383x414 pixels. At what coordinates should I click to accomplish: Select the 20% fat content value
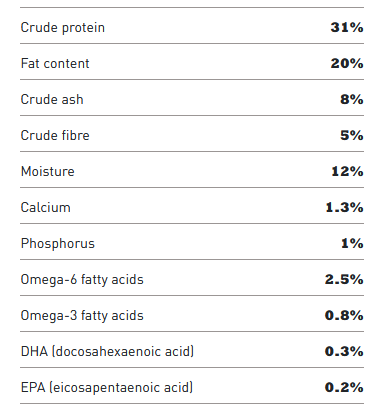(347, 63)
